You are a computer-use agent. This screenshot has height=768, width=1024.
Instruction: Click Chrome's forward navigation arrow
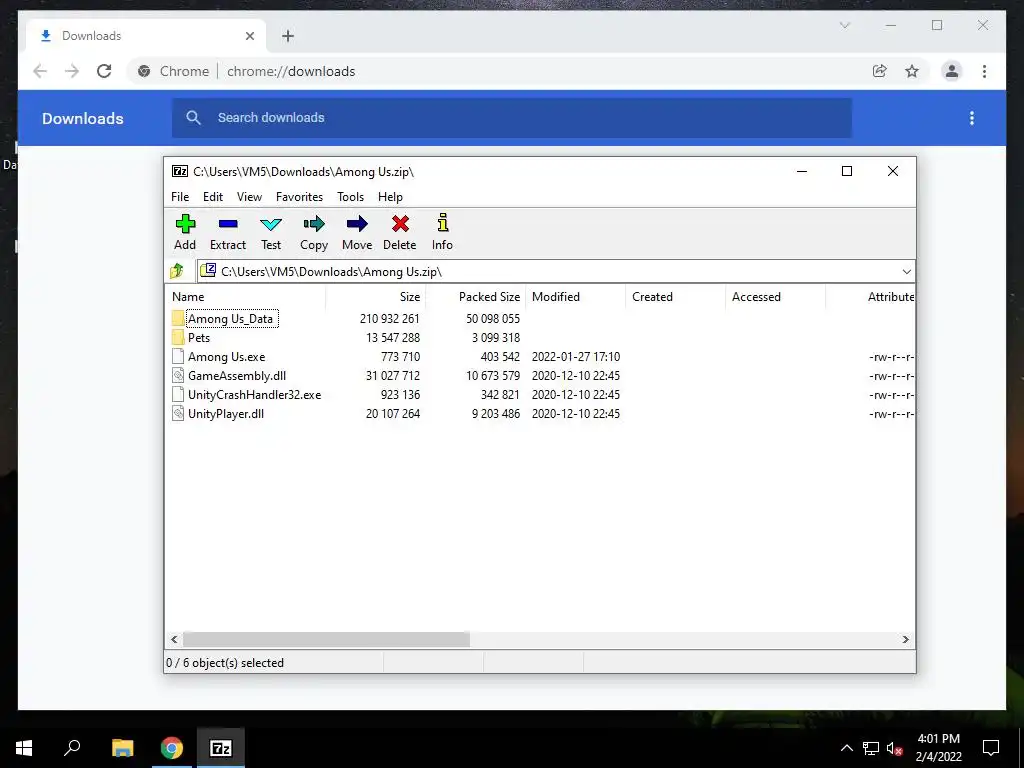pos(72,71)
